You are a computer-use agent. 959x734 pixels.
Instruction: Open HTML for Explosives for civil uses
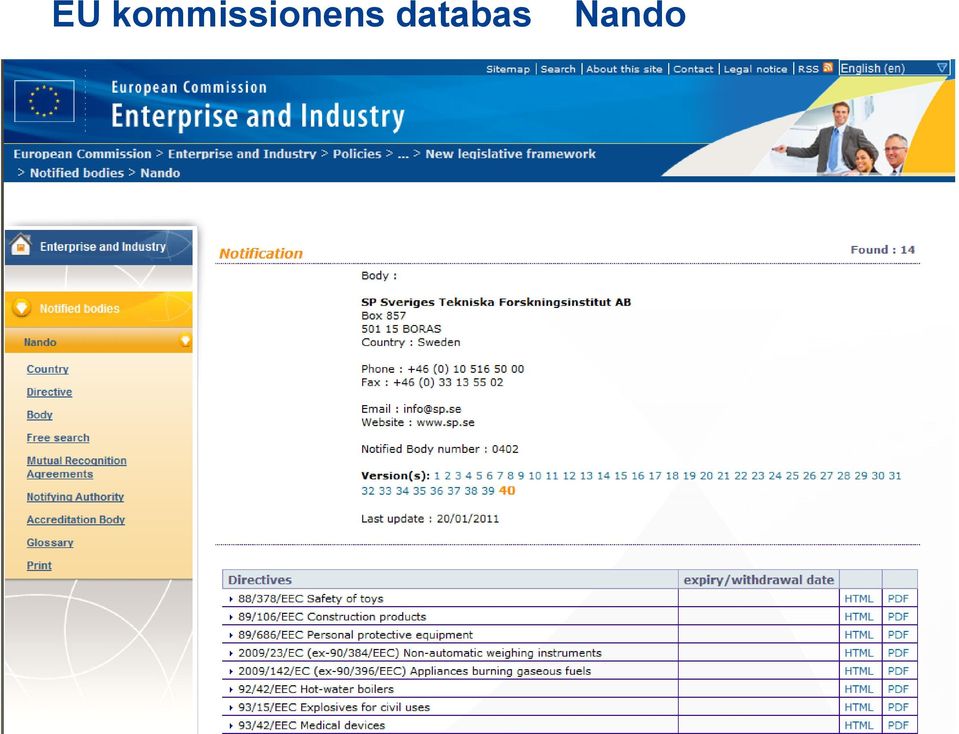tap(859, 707)
